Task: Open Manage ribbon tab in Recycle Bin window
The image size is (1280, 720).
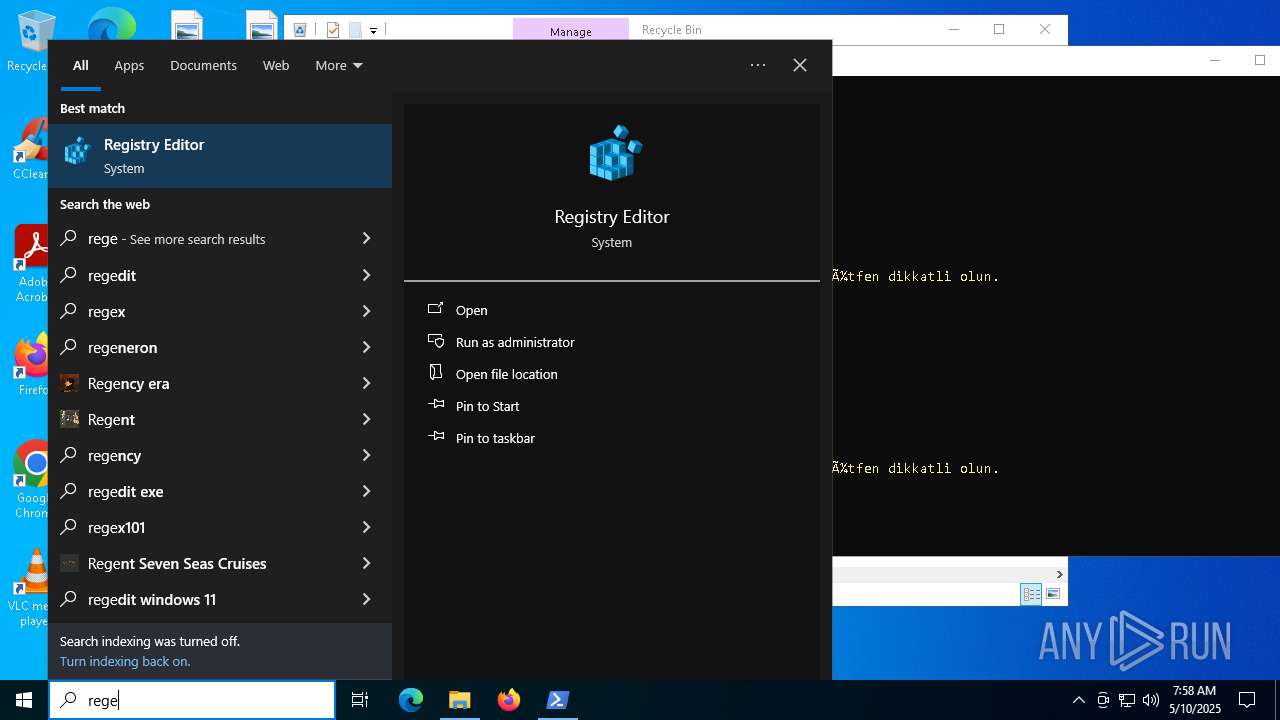Action: coord(571,31)
